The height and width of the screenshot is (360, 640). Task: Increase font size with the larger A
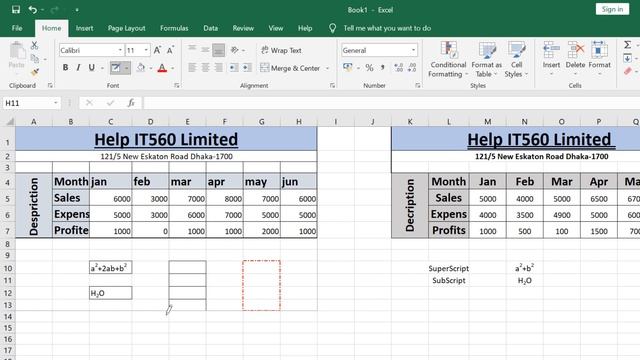pos(157,50)
